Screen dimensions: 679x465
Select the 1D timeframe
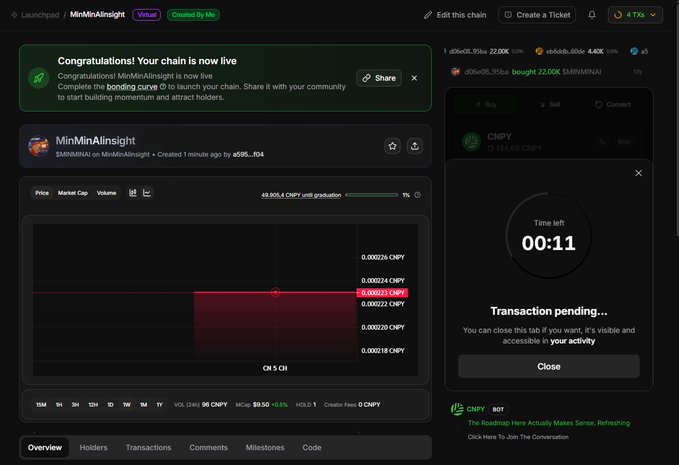point(110,405)
